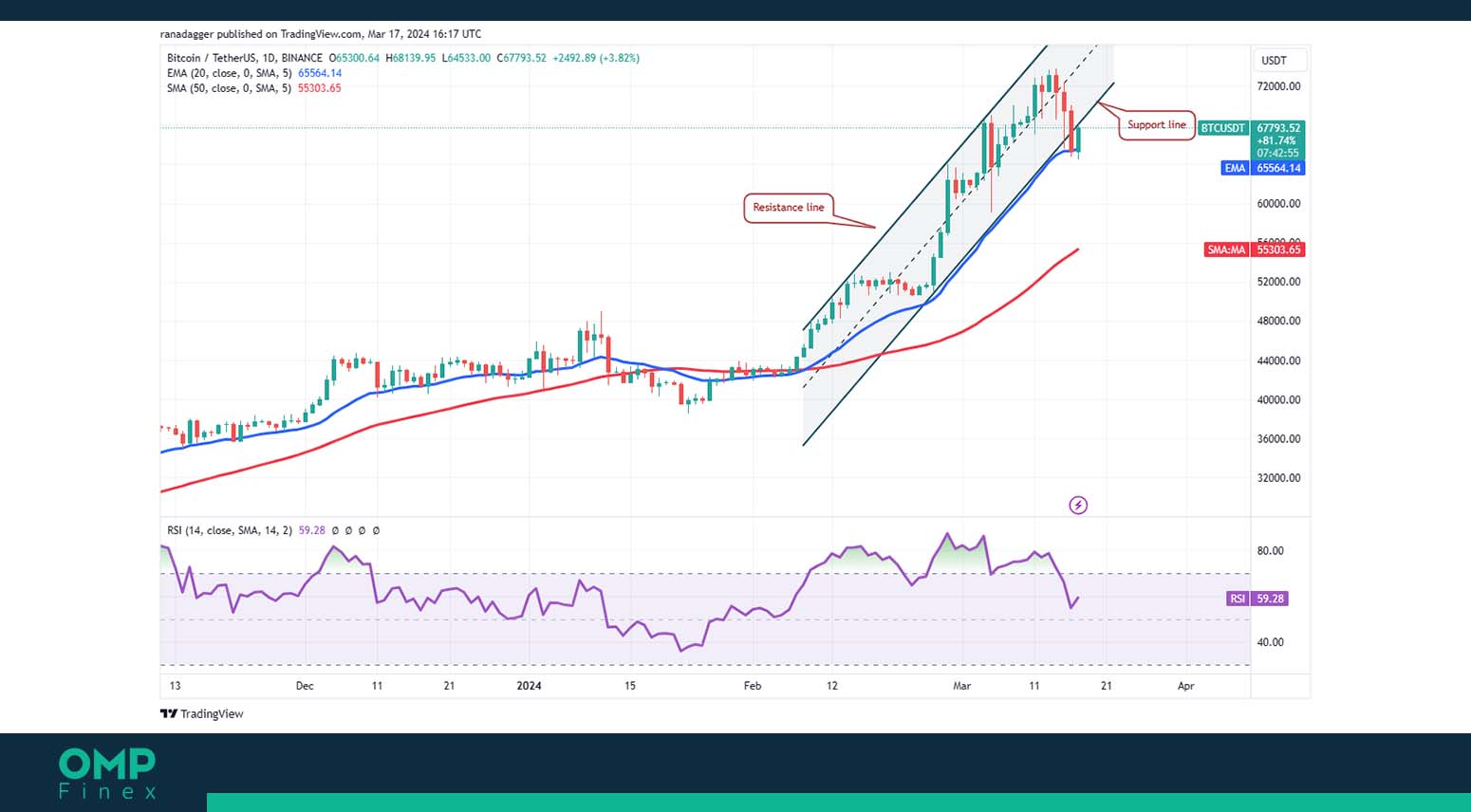Click the purple RSI label tag
Image resolution: width=1471 pixels, height=812 pixels.
click(1238, 599)
